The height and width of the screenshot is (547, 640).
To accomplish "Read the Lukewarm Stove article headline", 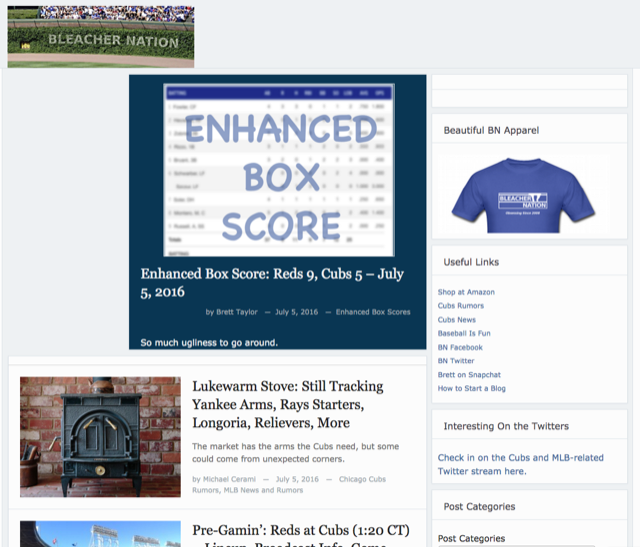I will point(288,404).
